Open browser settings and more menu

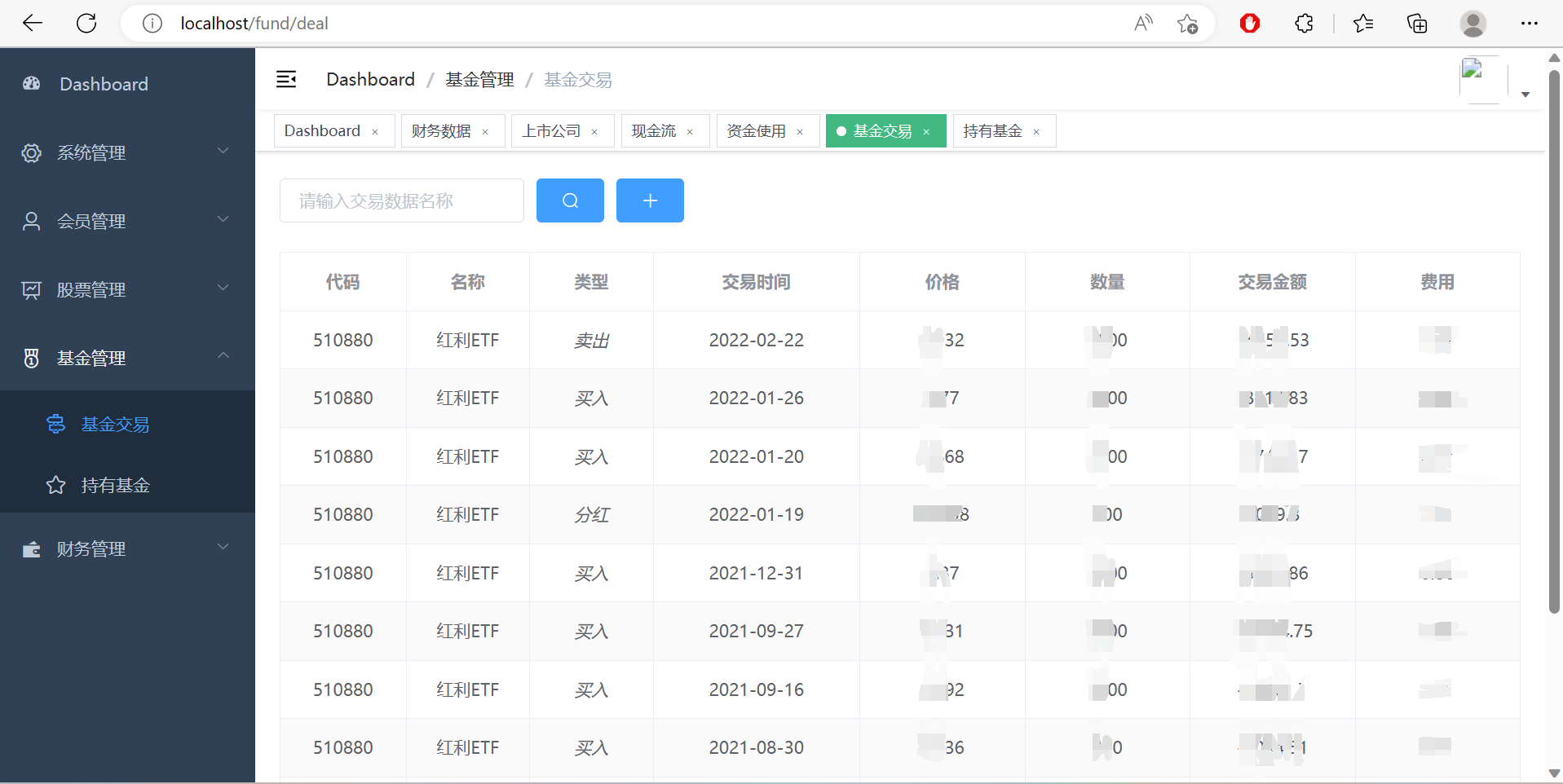pos(1530,24)
